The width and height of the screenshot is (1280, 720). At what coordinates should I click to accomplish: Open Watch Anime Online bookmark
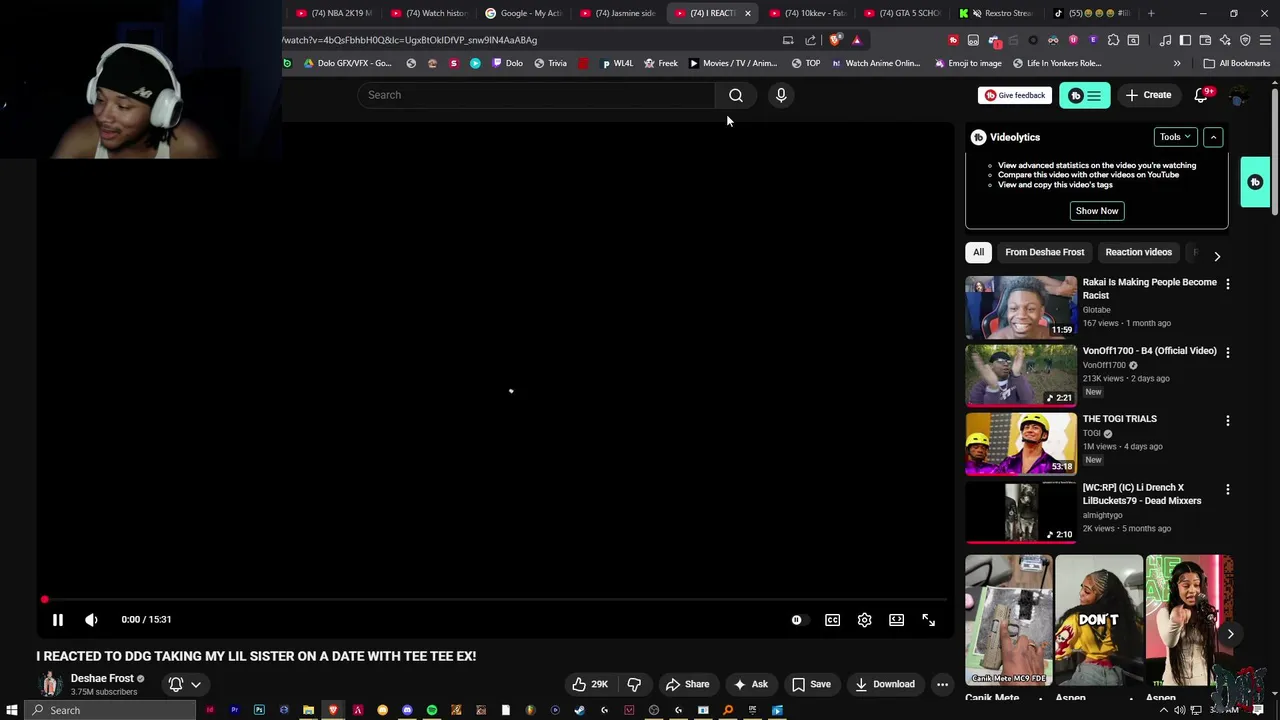point(875,63)
